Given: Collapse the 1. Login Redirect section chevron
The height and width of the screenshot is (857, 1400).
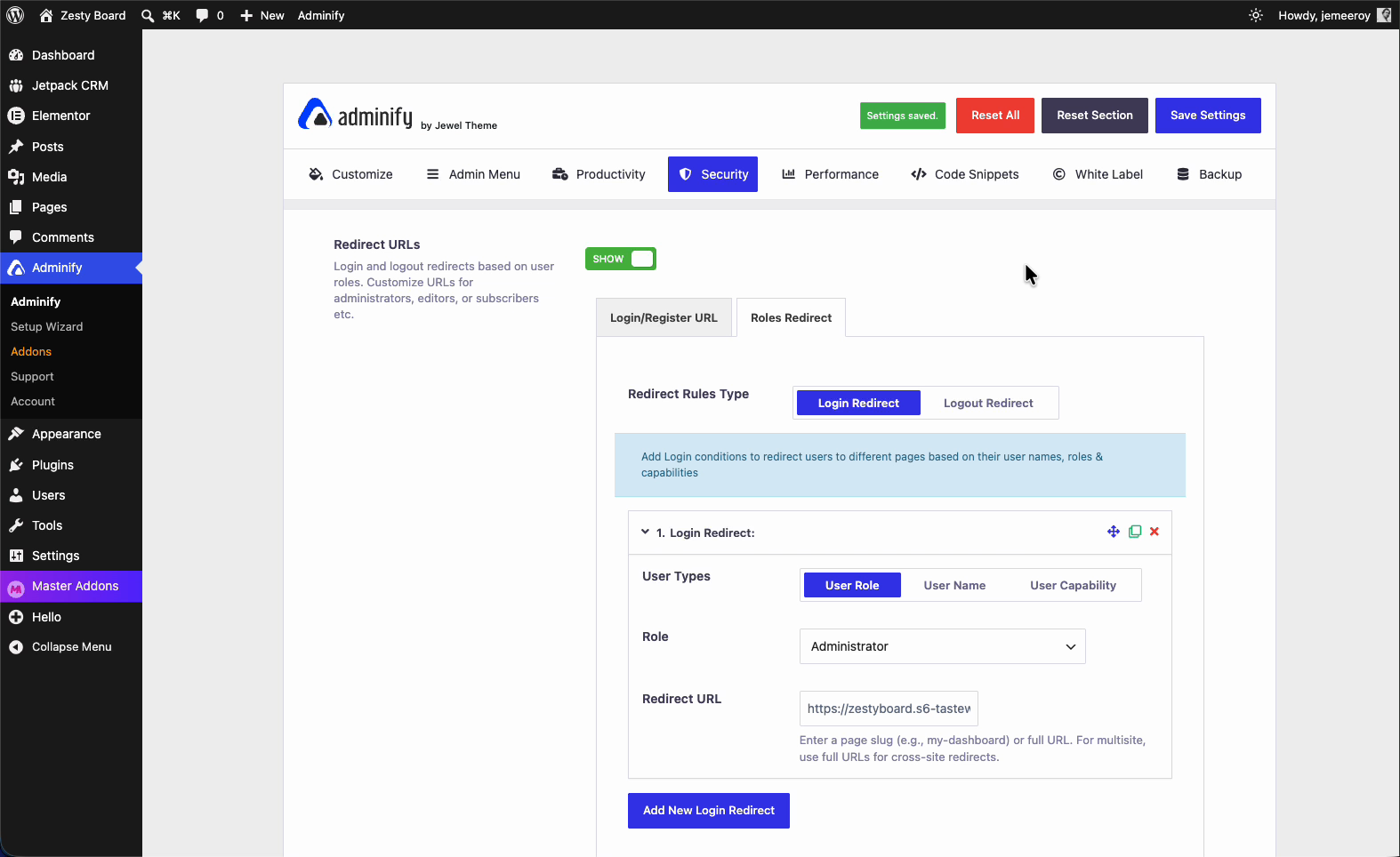Looking at the screenshot, I should click(x=645, y=532).
